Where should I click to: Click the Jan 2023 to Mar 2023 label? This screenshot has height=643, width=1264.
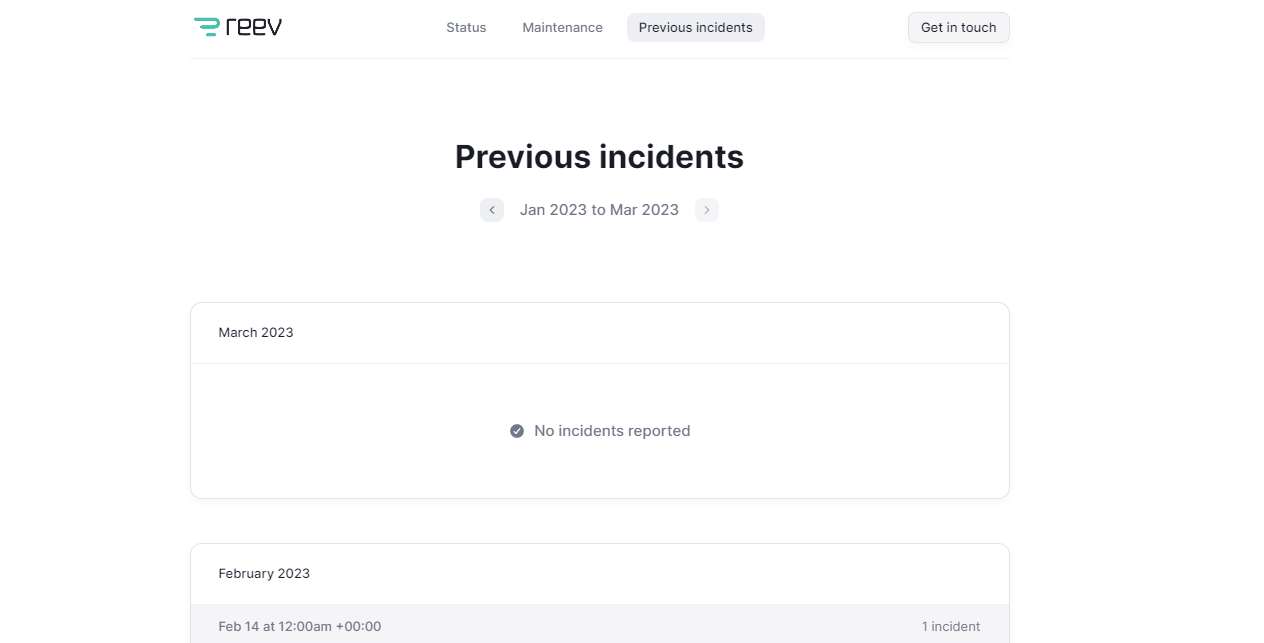[x=599, y=210]
